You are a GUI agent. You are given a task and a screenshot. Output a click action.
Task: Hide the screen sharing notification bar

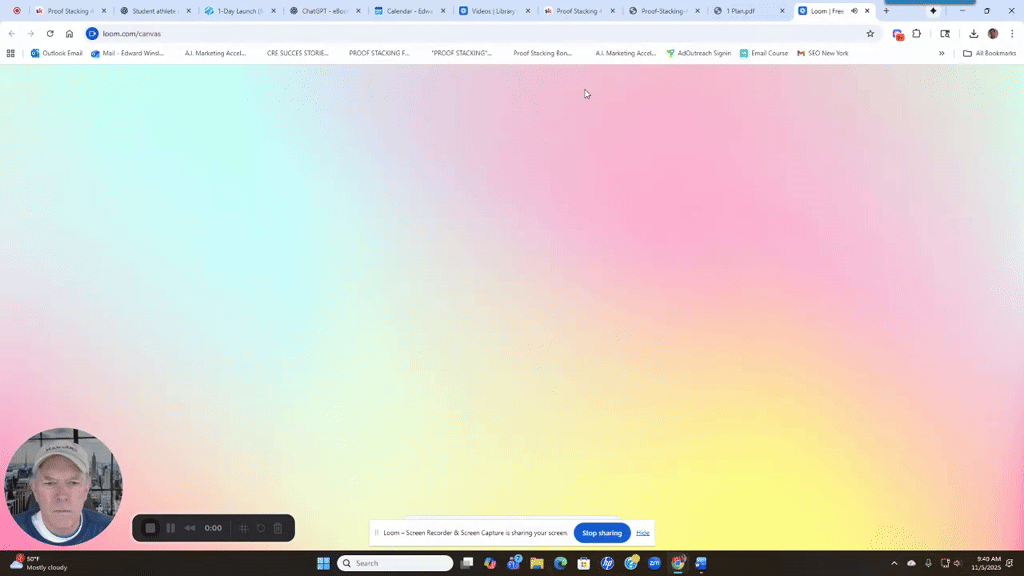pos(643,533)
